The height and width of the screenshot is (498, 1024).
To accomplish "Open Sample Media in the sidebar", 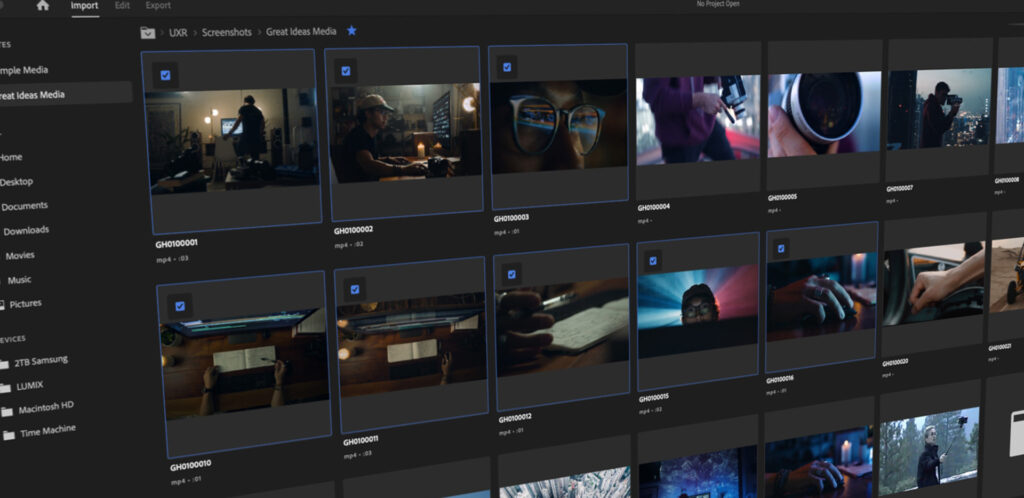I will coord(24,70).
